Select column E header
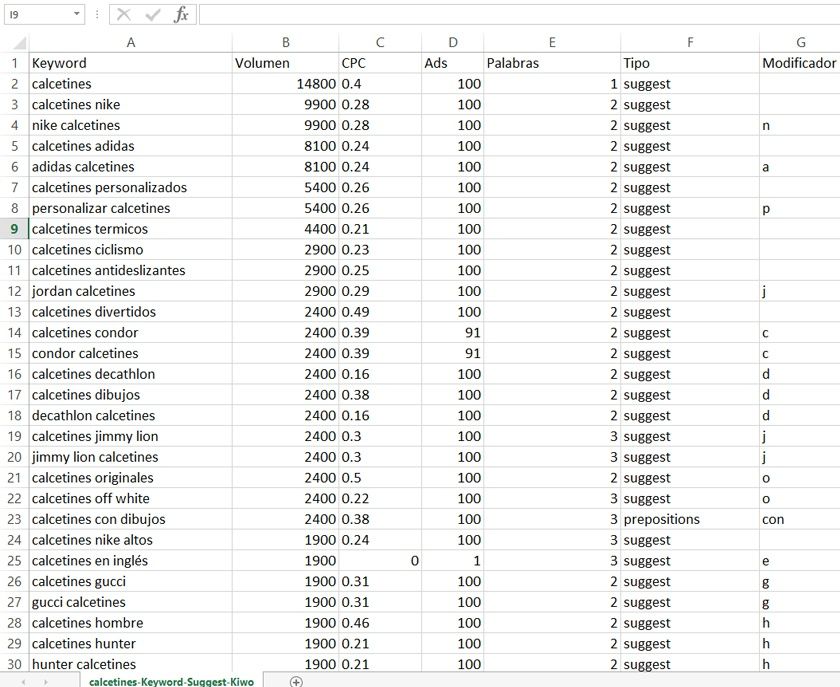The width and height of the screenshot is (840, 687). point(552,42)
